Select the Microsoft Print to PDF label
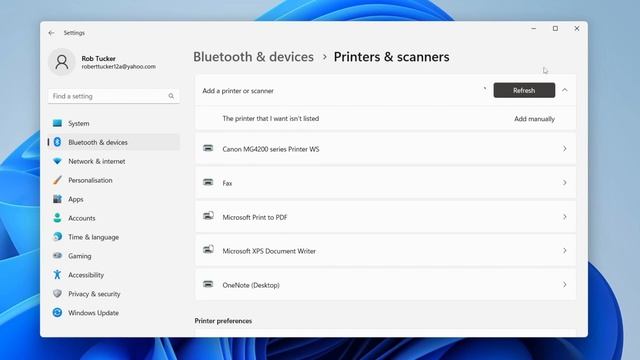This screenshot has width=640, height=360. pyautogui.click(x=255, y=217)
